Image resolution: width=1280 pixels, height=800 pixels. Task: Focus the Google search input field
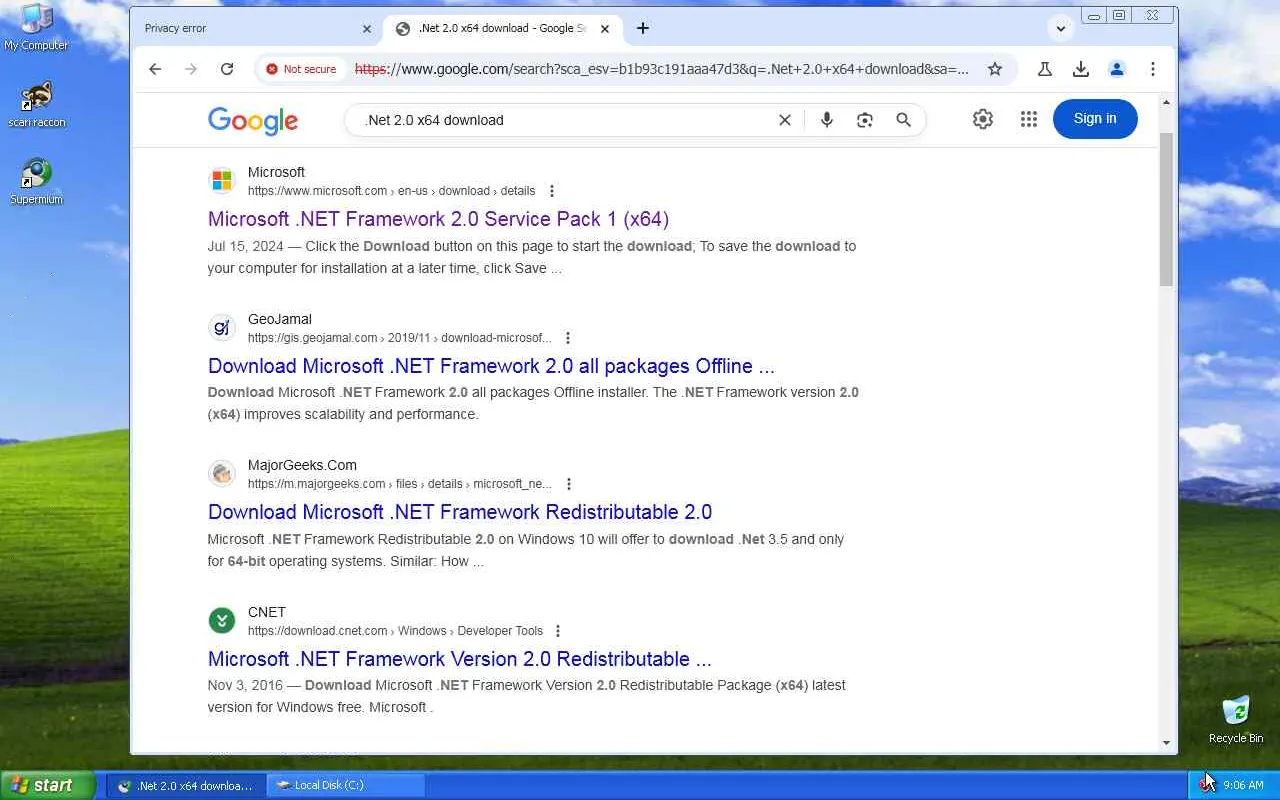(567, 120)
